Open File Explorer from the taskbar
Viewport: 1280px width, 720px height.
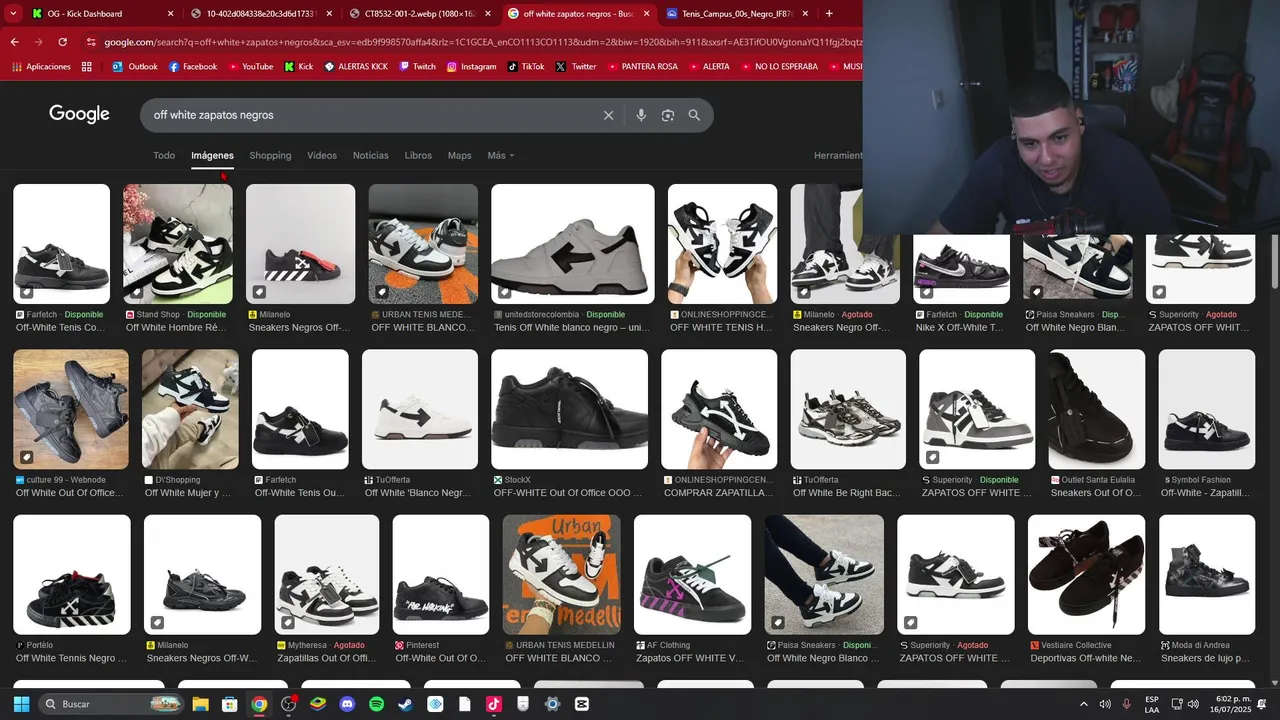tap(200, 704)
